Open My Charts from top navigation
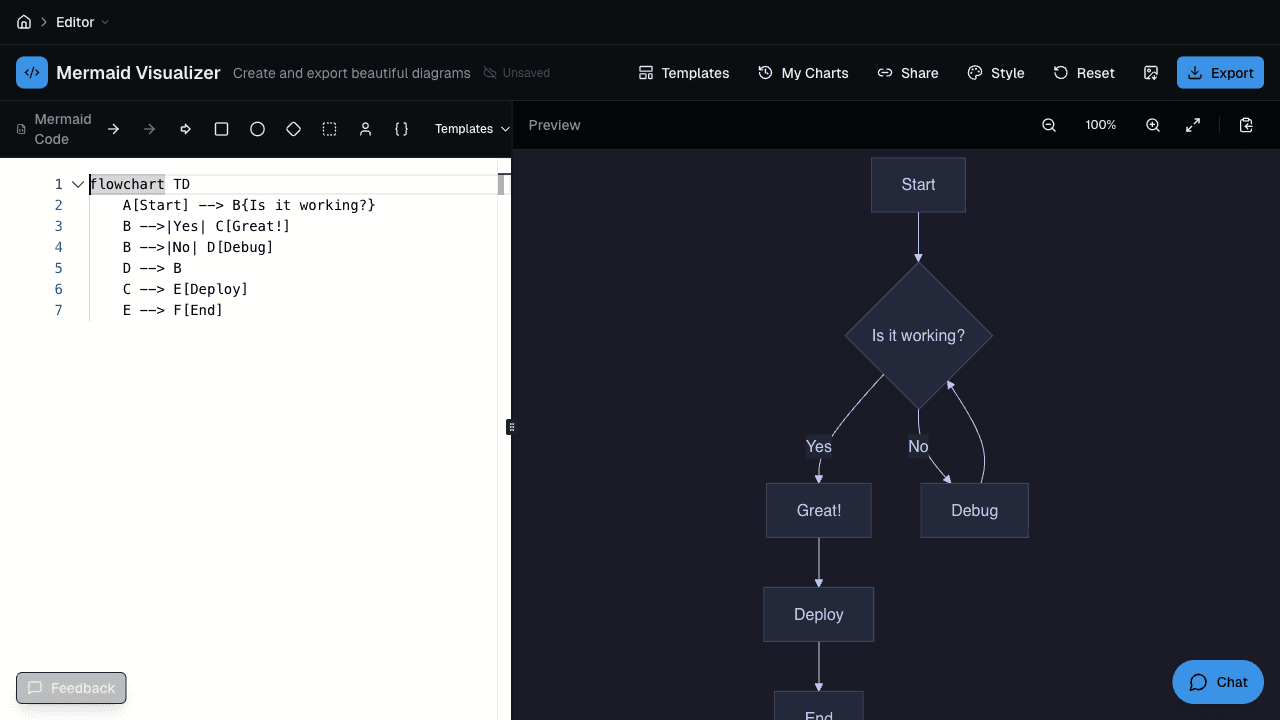 (803, 73)
